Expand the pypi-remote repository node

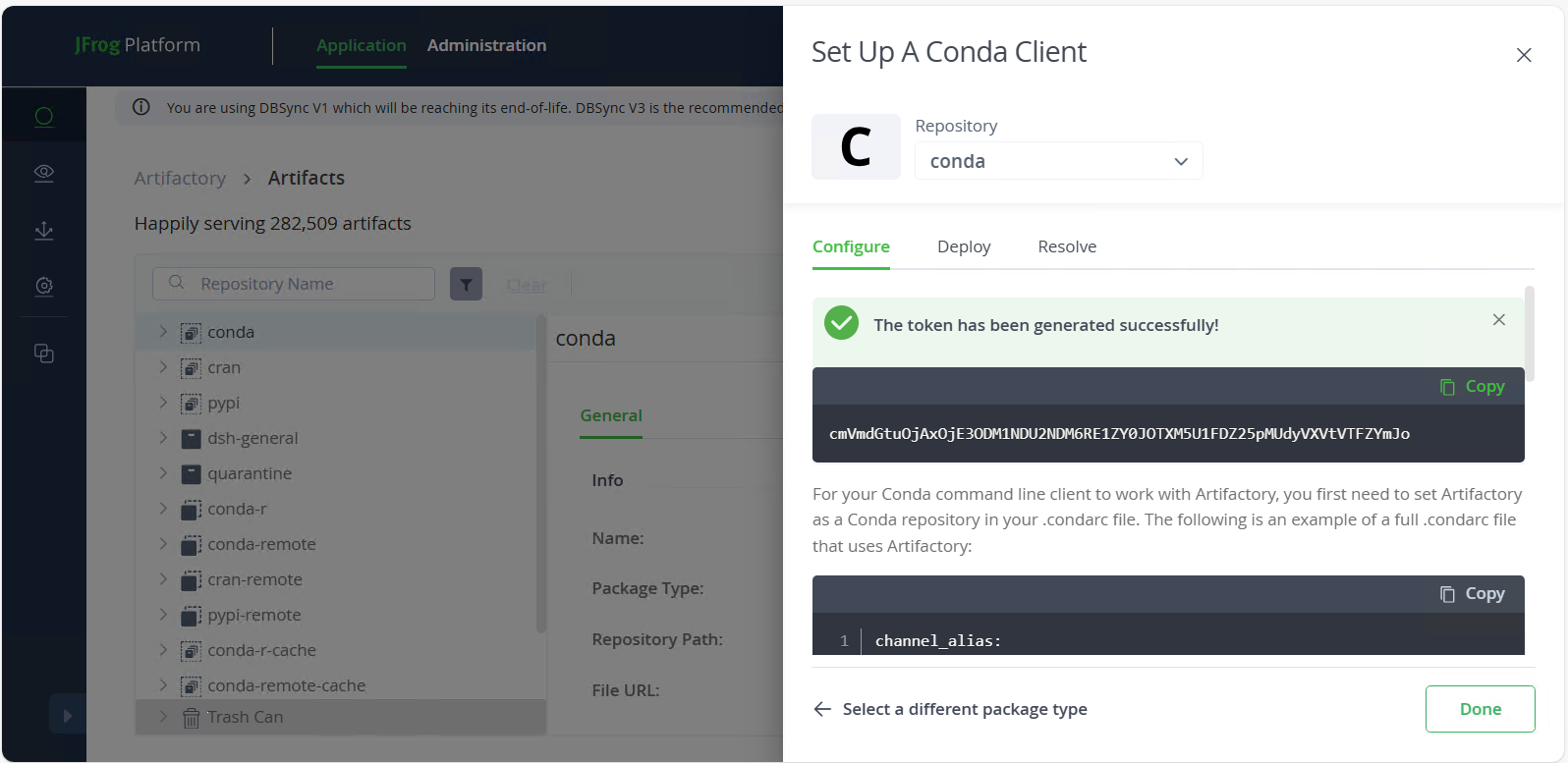(x=163, y=615)
